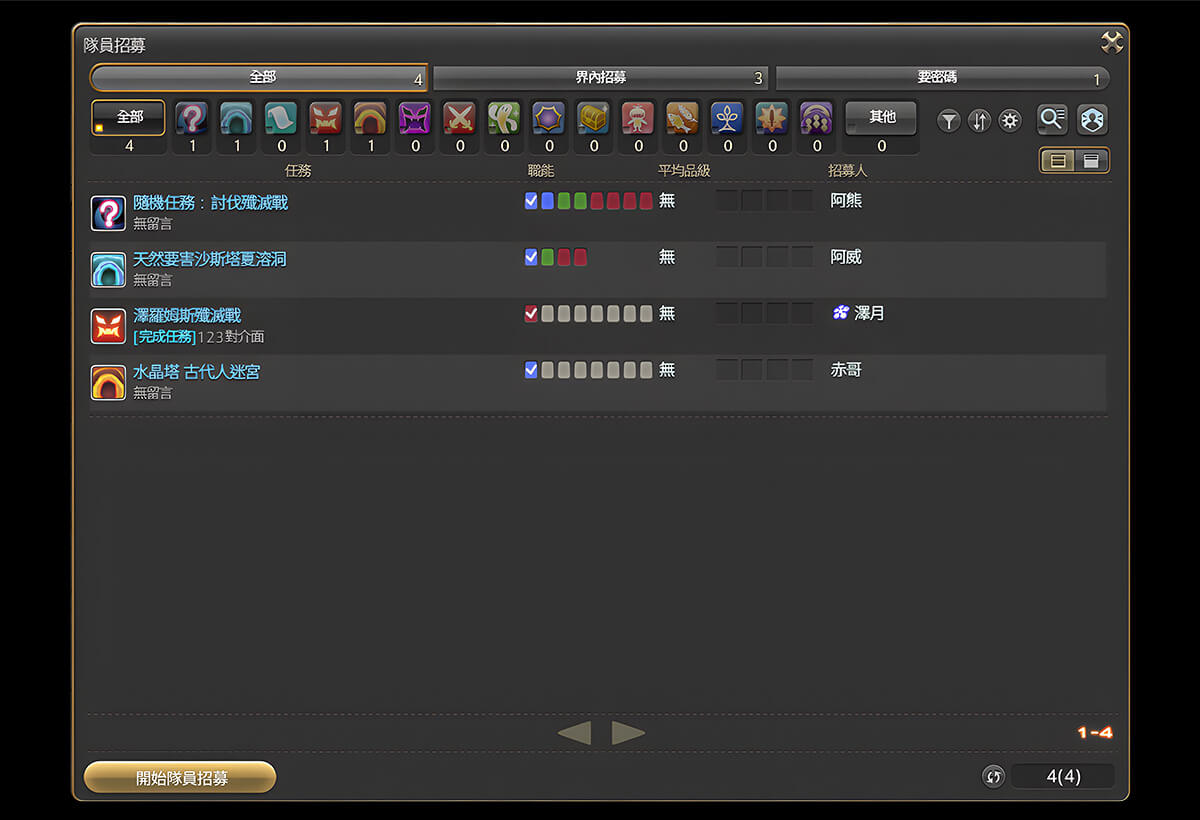1200x820 pixels.
Task: Open the magnifier recruitment search icon
Action: [1052, 119]
